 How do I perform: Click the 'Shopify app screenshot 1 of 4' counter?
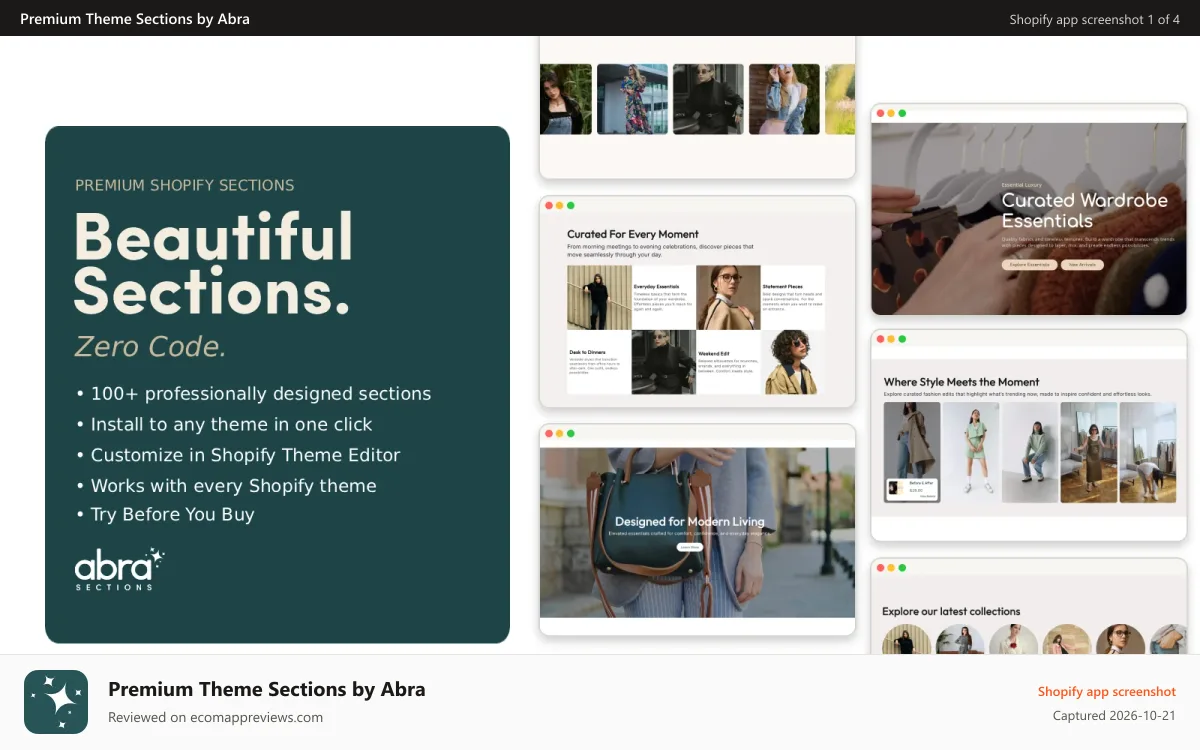1094,19
